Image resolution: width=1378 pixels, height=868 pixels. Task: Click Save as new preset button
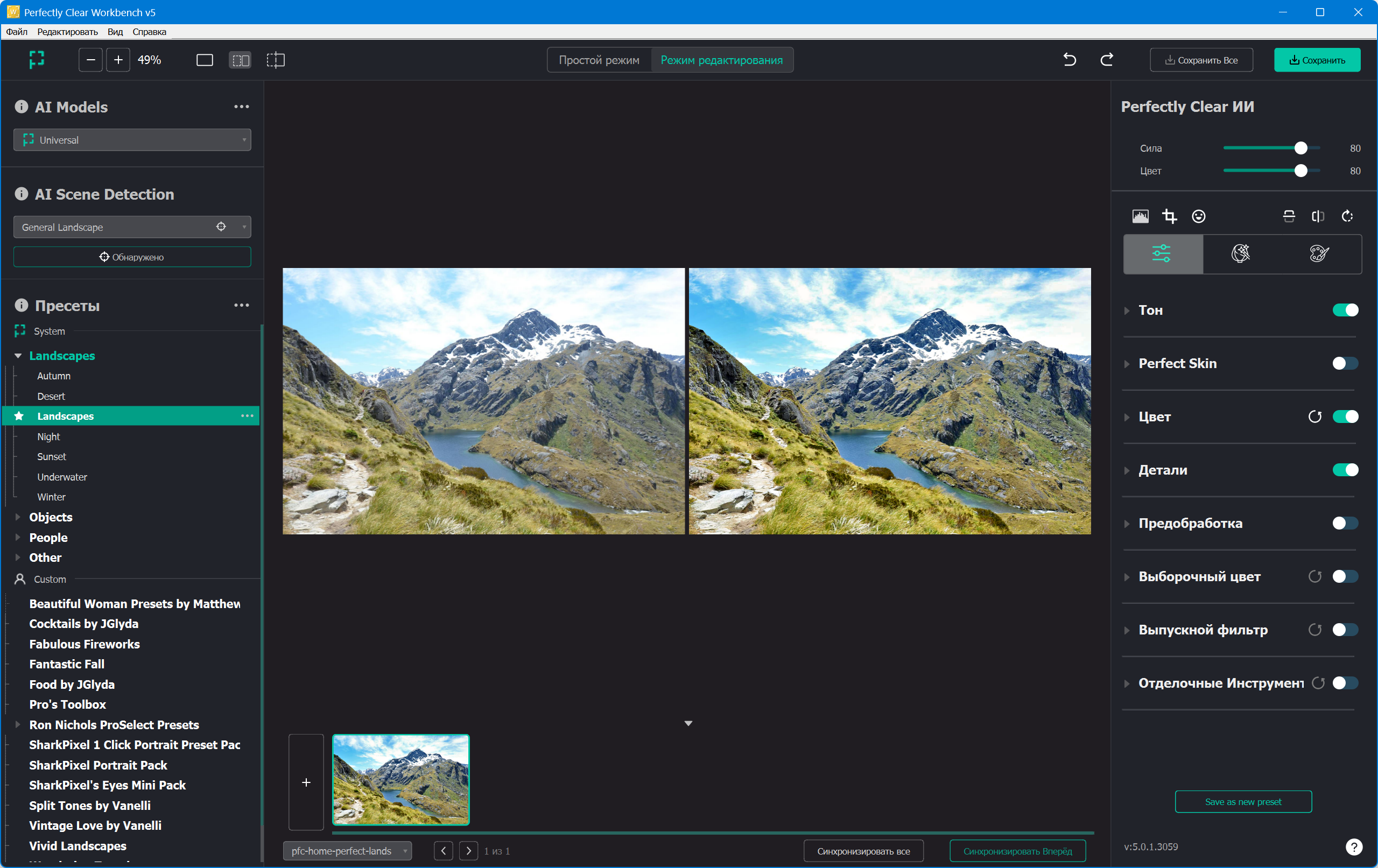[1243, 802]
